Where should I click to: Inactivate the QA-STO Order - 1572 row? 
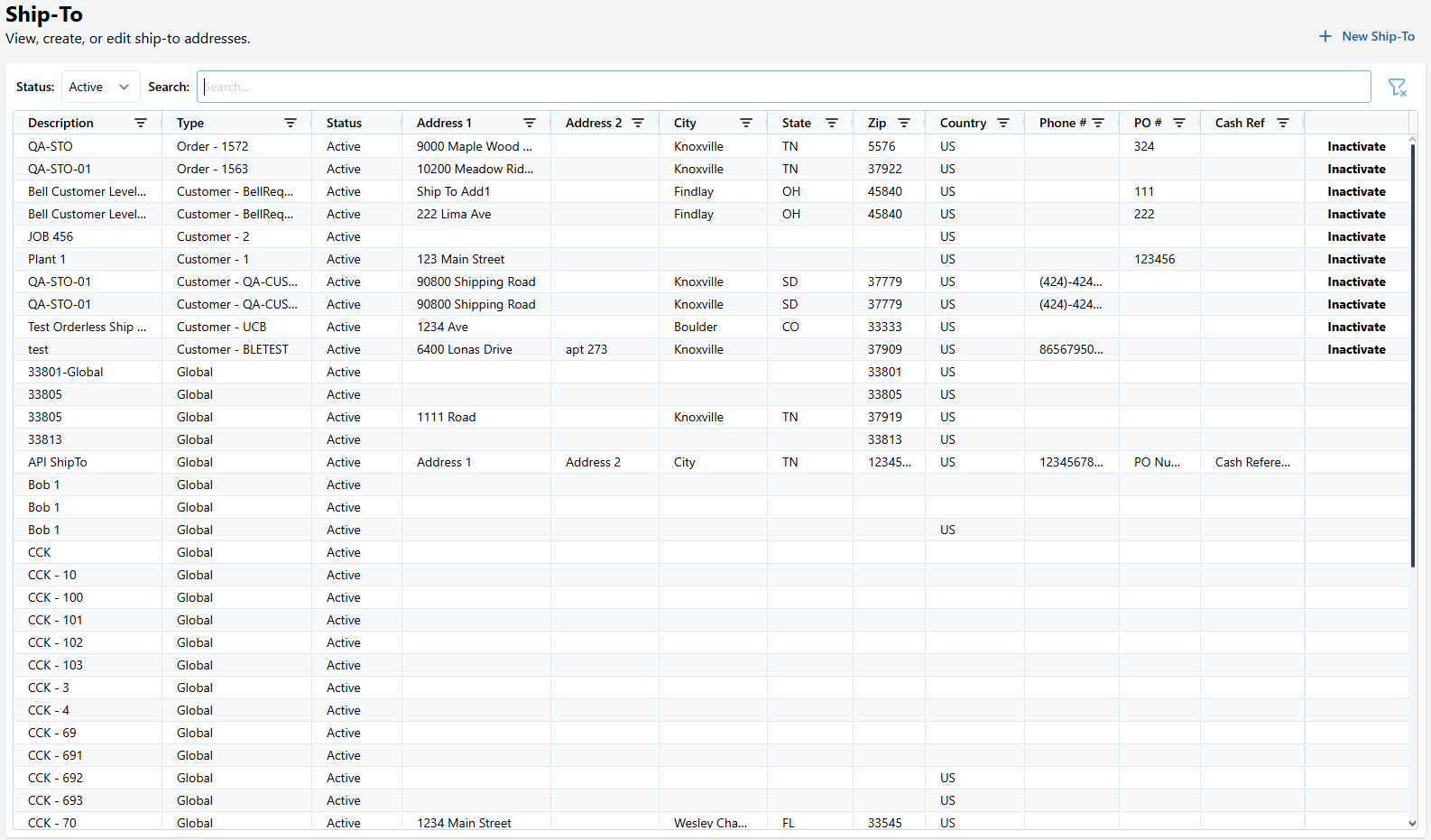point(1356,146)
